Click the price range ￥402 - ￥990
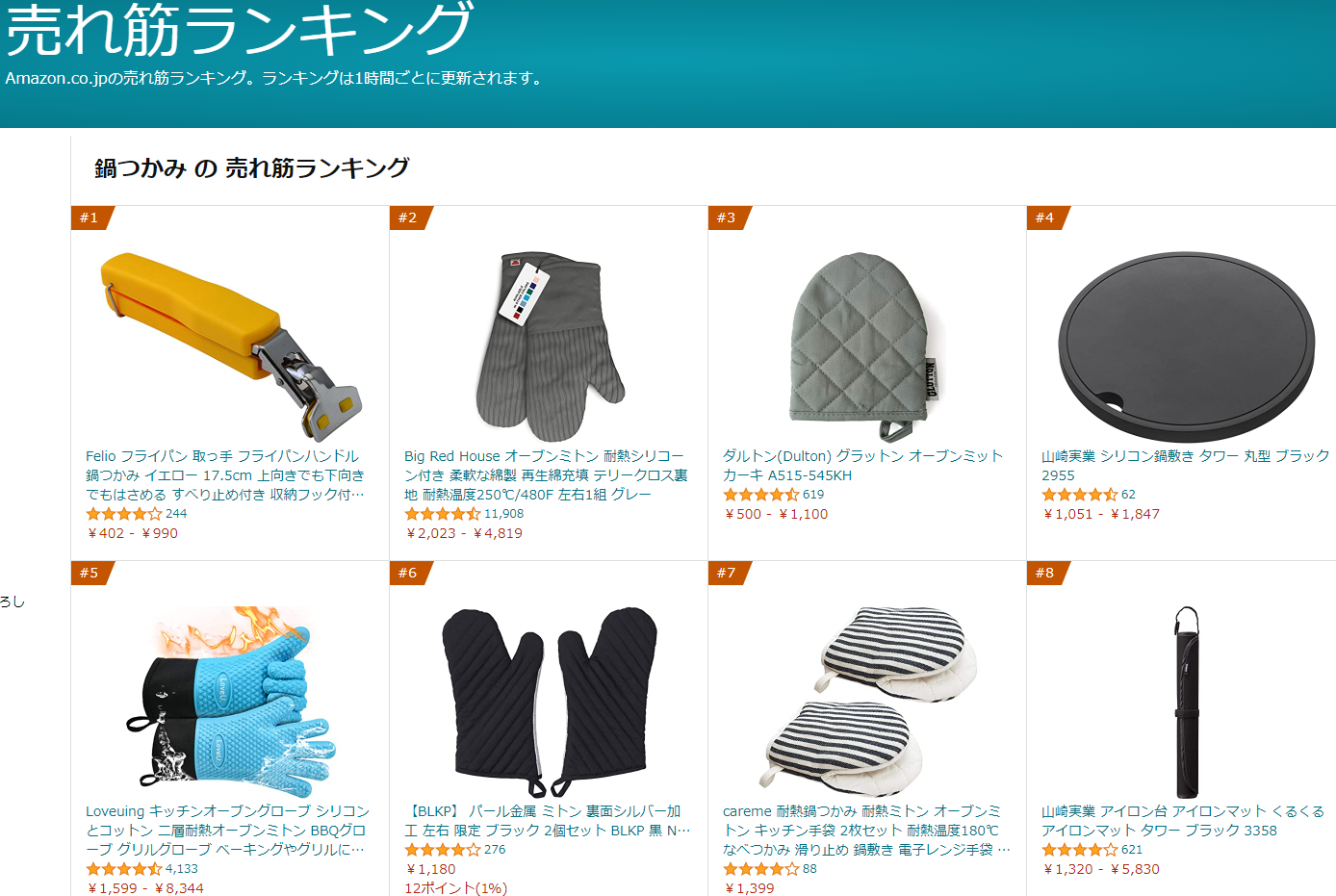 [x=133, y=533]
